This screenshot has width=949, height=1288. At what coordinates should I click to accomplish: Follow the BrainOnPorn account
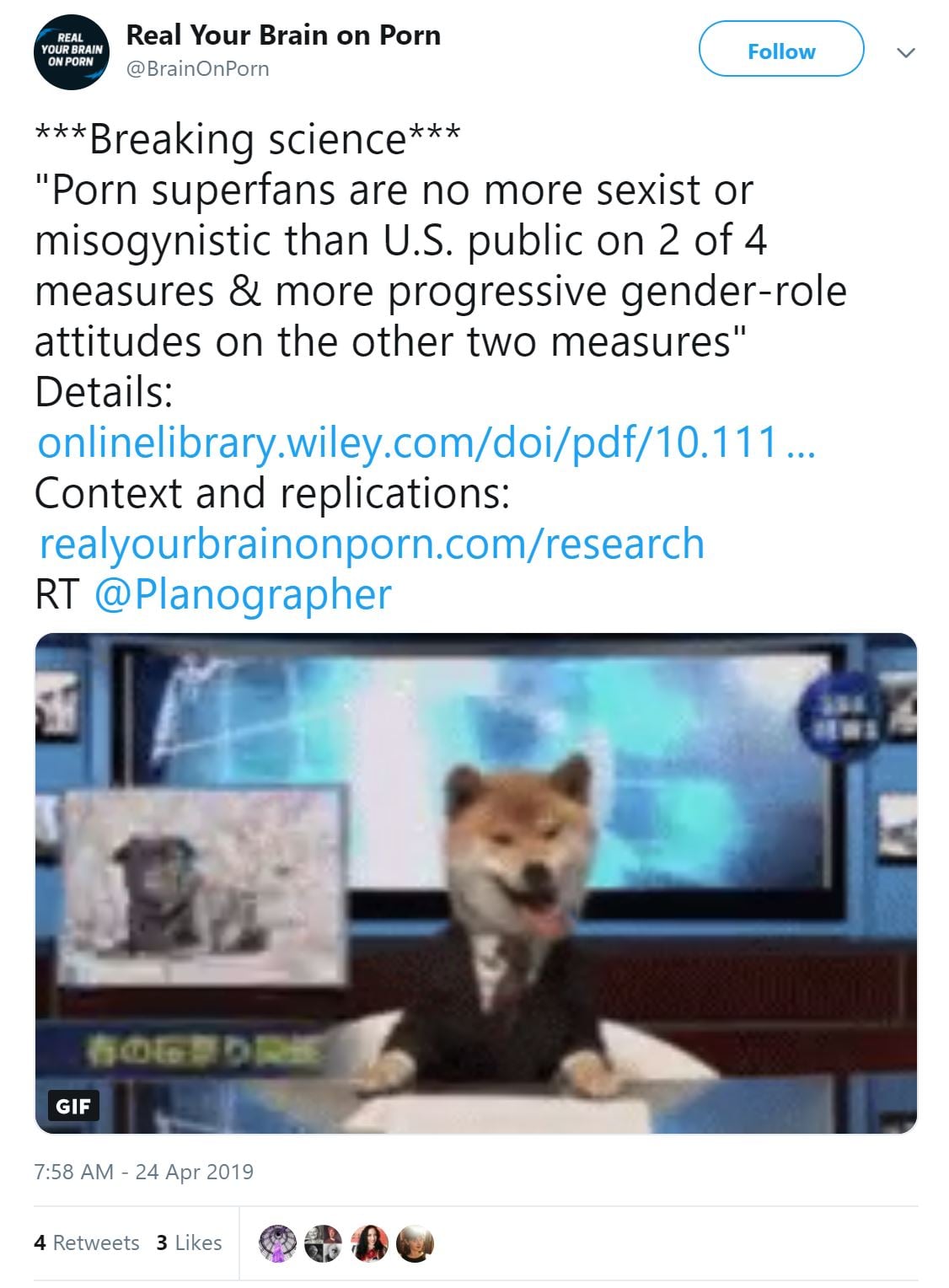[781, 51]
